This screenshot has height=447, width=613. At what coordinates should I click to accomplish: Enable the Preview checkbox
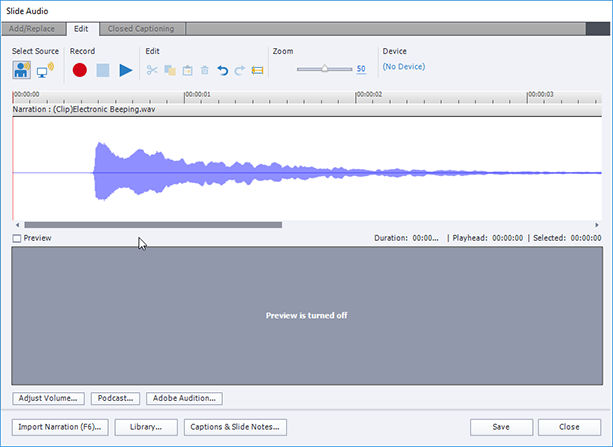pyautogui.click(x=17, y=238)
